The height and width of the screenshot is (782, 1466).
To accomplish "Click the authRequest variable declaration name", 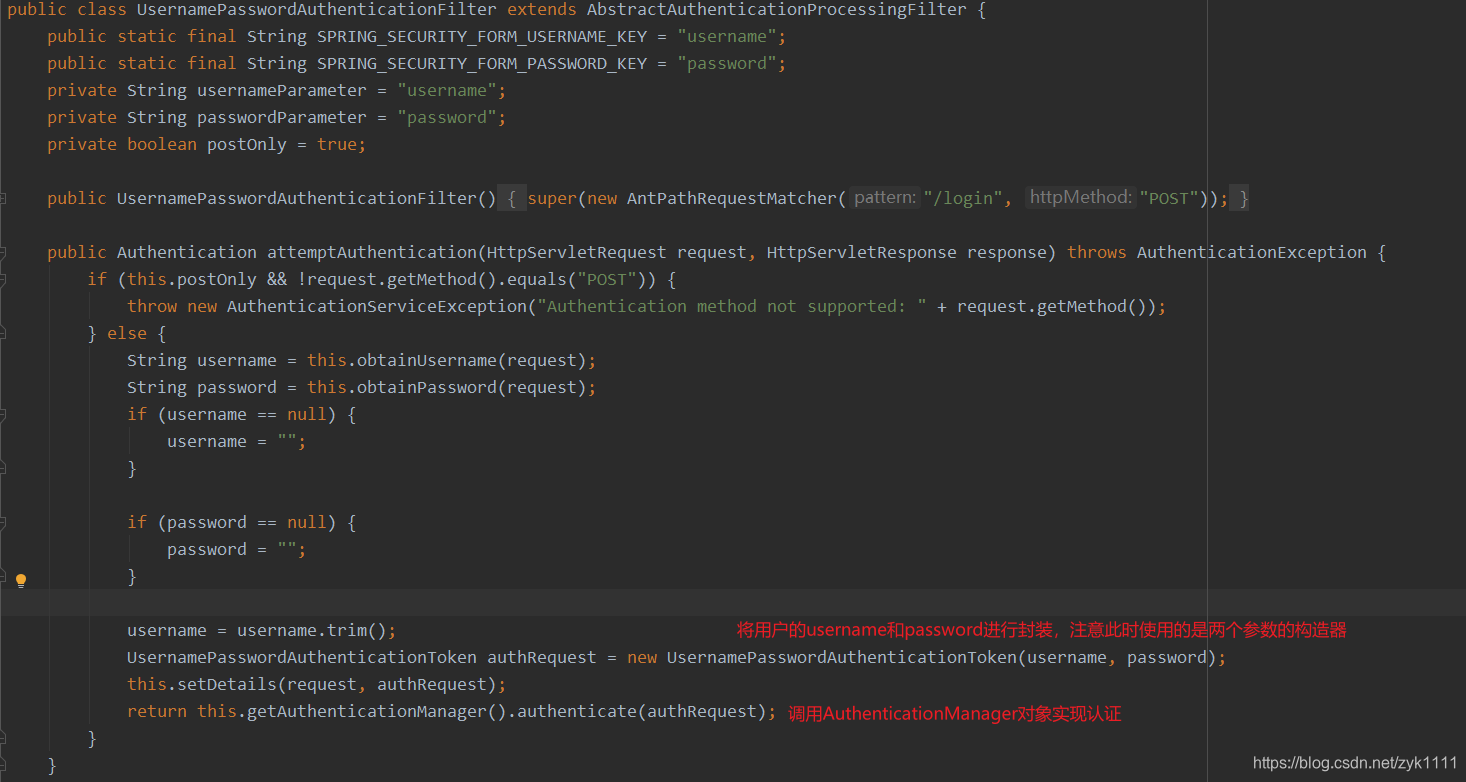I will point(542,657).
